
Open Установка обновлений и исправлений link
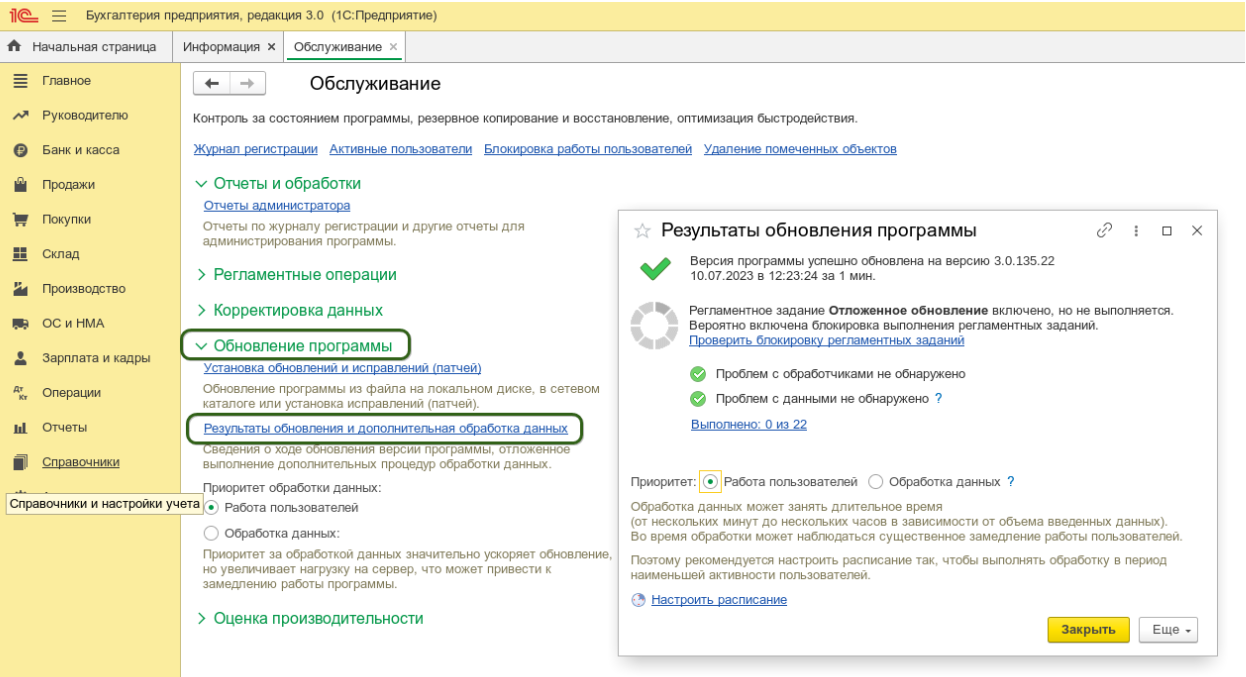(342, 367)
